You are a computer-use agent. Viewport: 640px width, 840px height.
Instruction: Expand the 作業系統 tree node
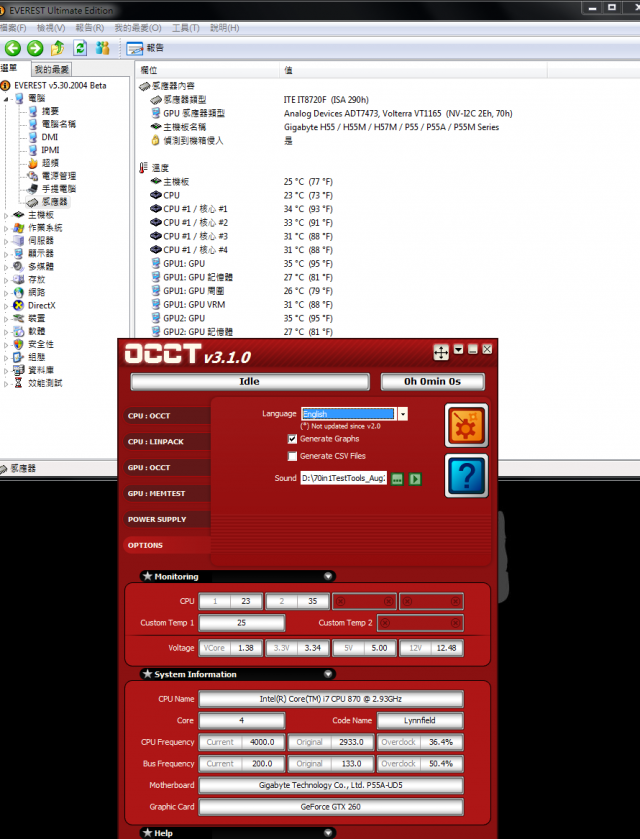click(x=6, y=228)
